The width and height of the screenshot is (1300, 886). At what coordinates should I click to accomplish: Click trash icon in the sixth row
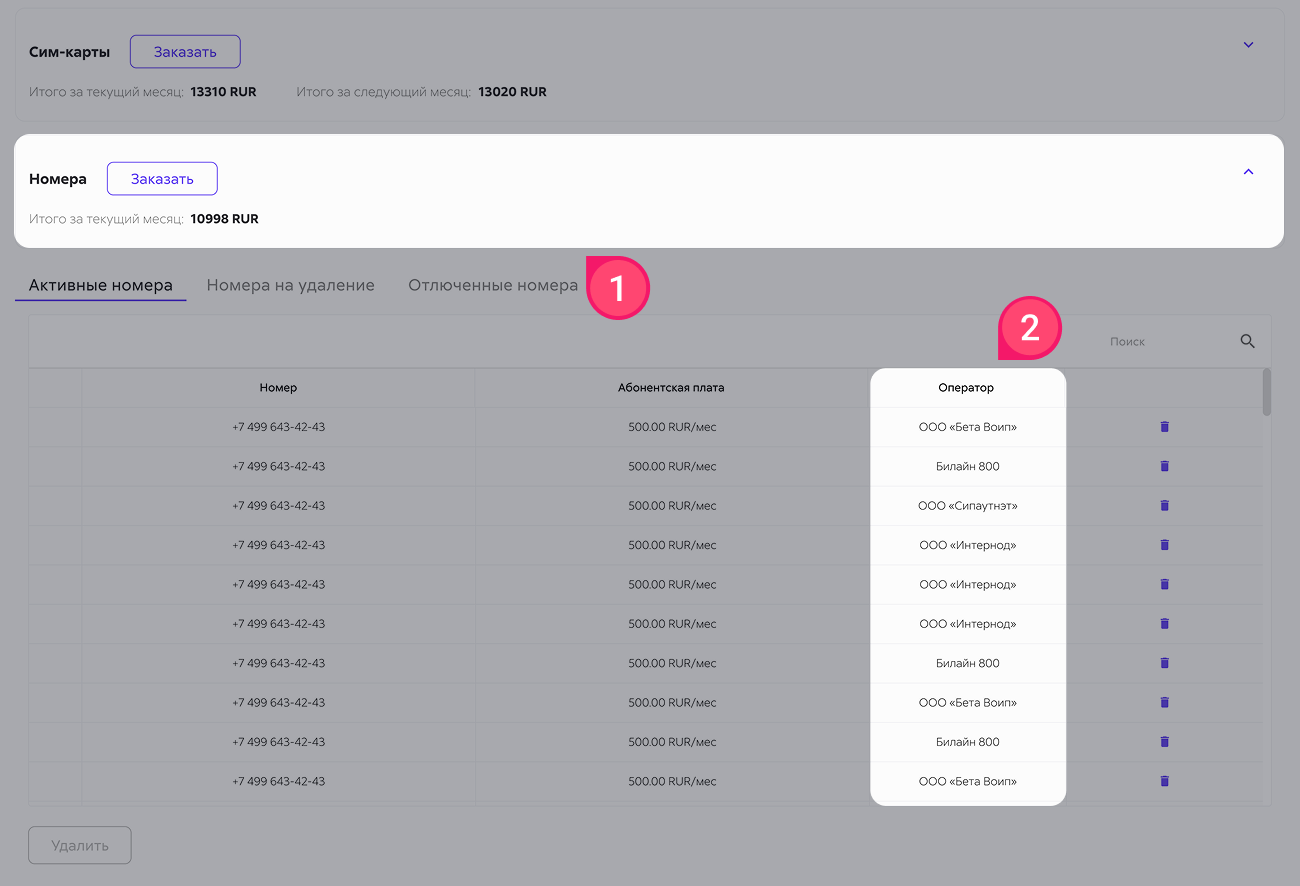click(x=1164, y=624)
